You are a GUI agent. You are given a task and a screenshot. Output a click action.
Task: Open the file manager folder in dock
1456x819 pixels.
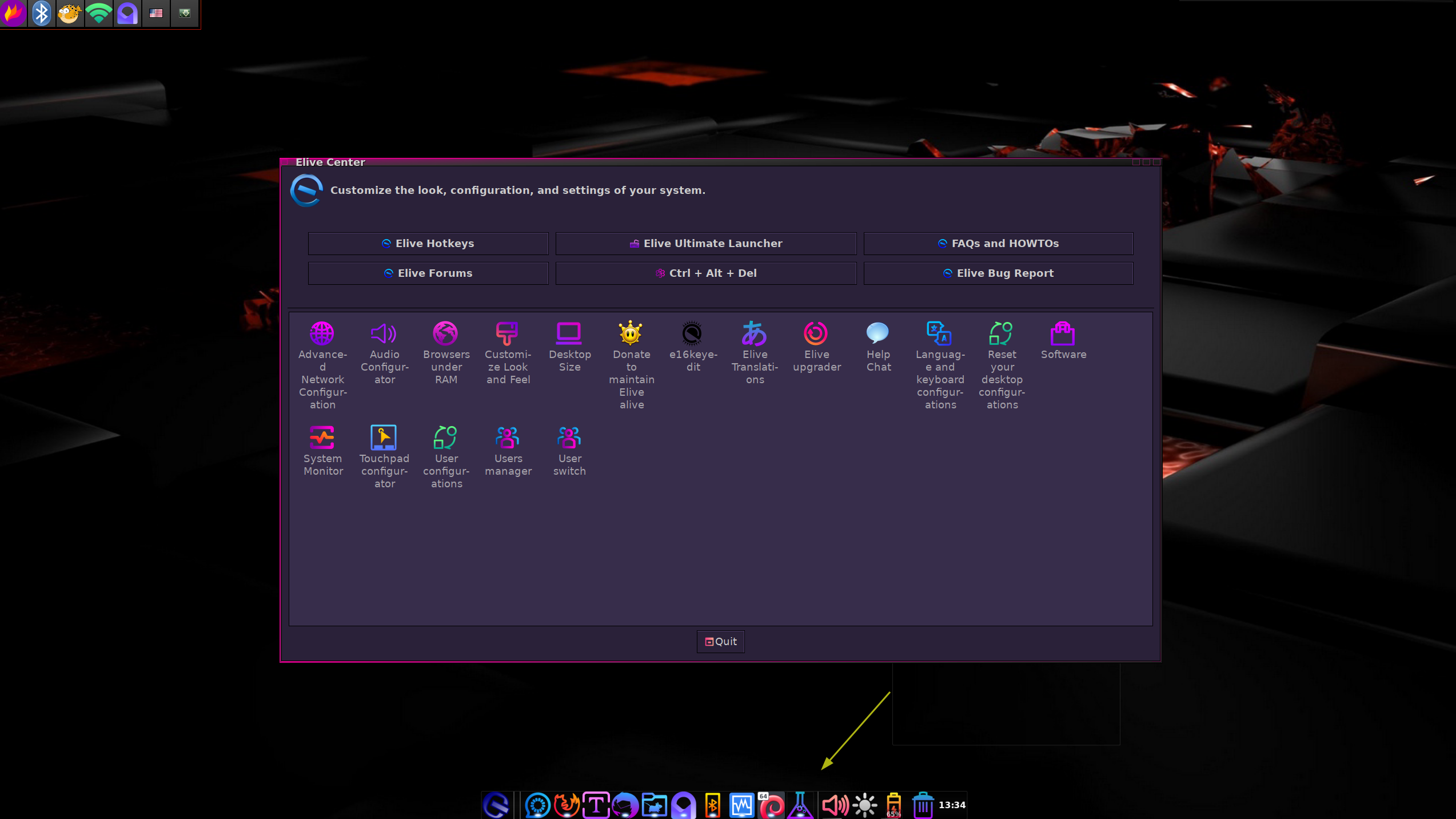point(654,805)
